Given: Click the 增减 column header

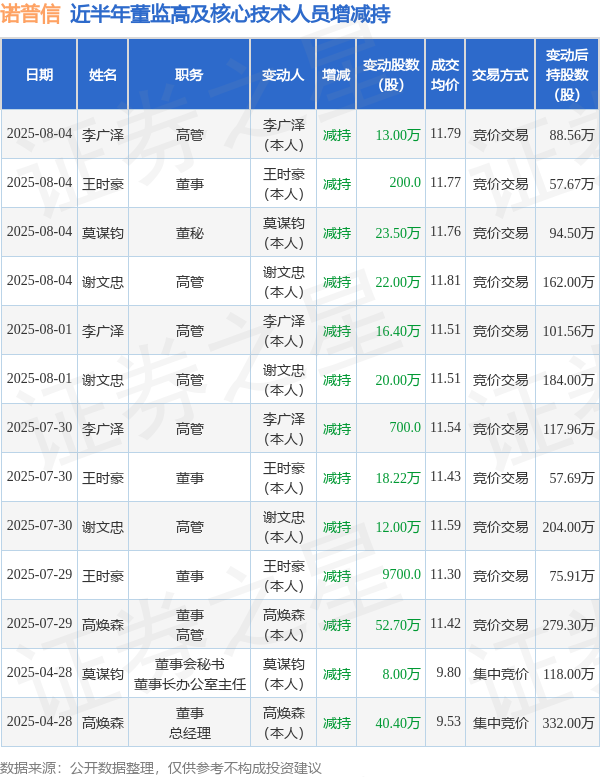Looking at the screenshot, I should coord(336,74).
